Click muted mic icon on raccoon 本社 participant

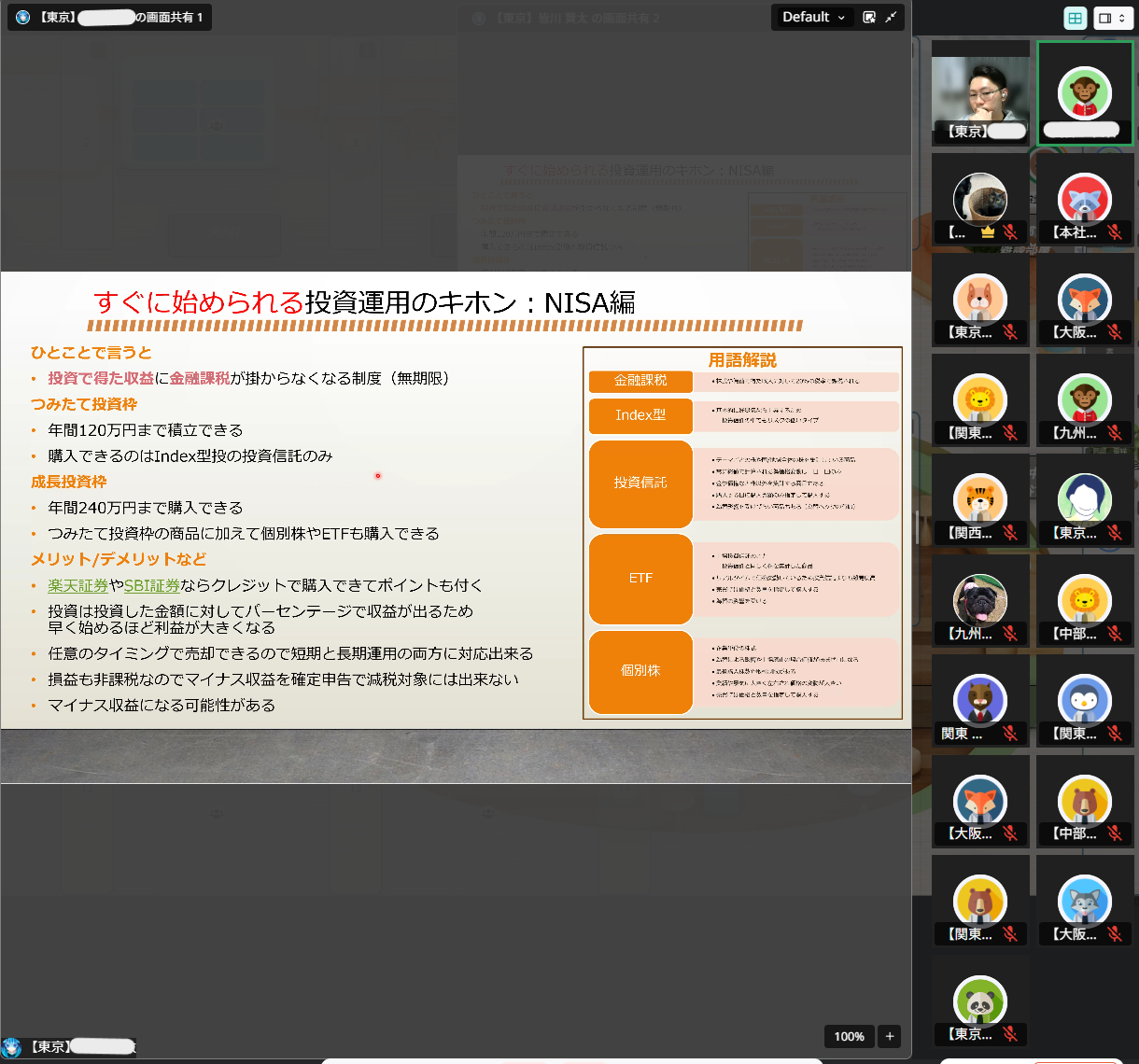click(x=1114, y=232)
